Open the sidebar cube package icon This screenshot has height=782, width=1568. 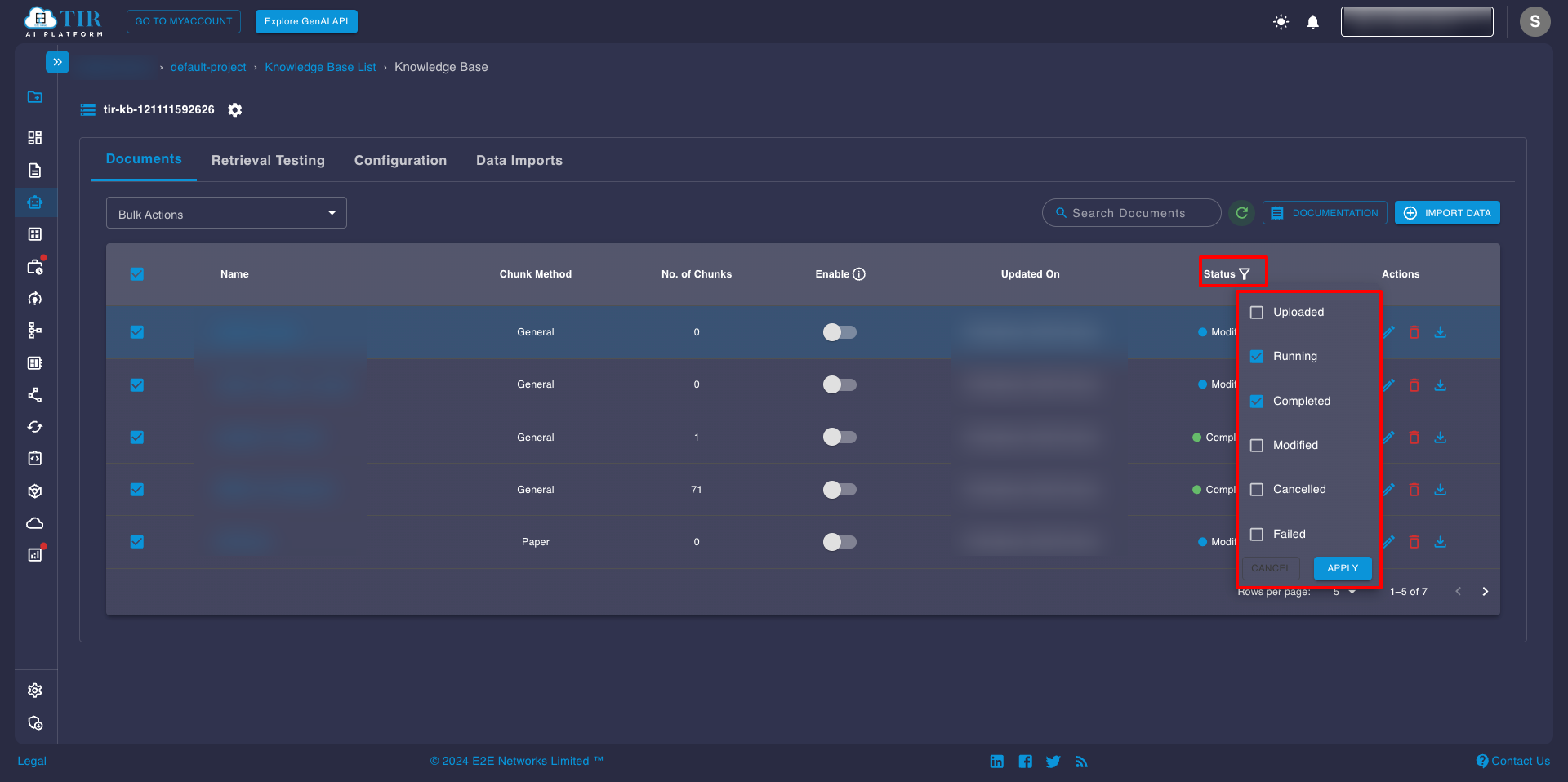tap(35, 491)
